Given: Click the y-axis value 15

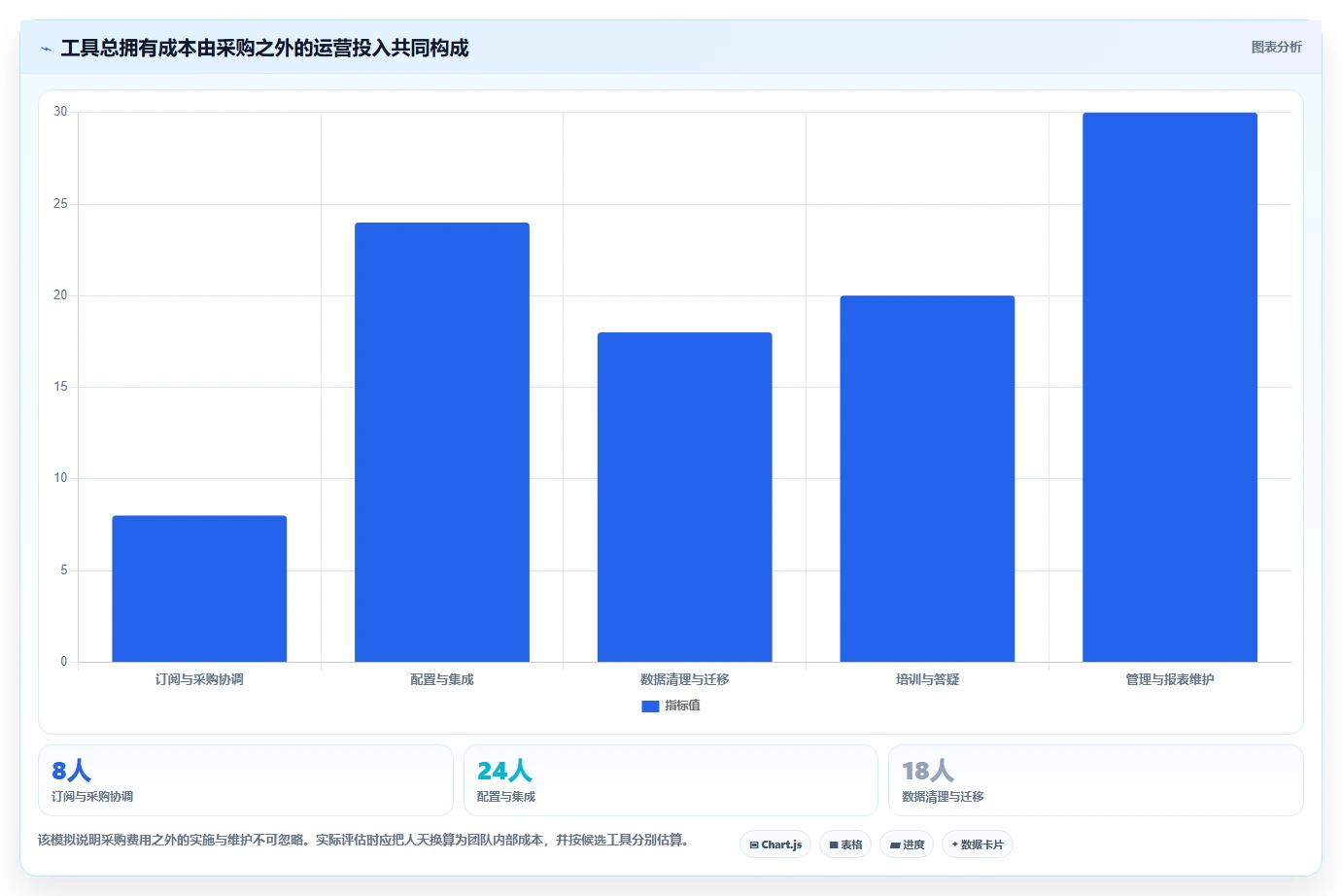Looking at the screenshot, I should tap(60, 387).
